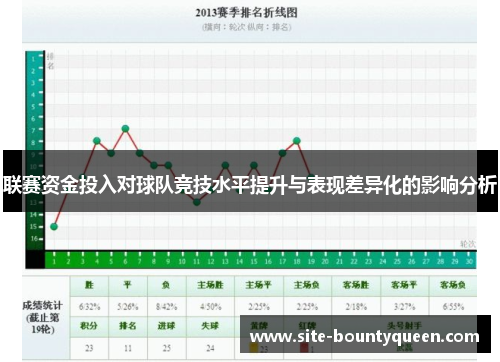Select the round 13 data point on the line
The width and height of the screenshot is (500, 362).
coord(225,165)
